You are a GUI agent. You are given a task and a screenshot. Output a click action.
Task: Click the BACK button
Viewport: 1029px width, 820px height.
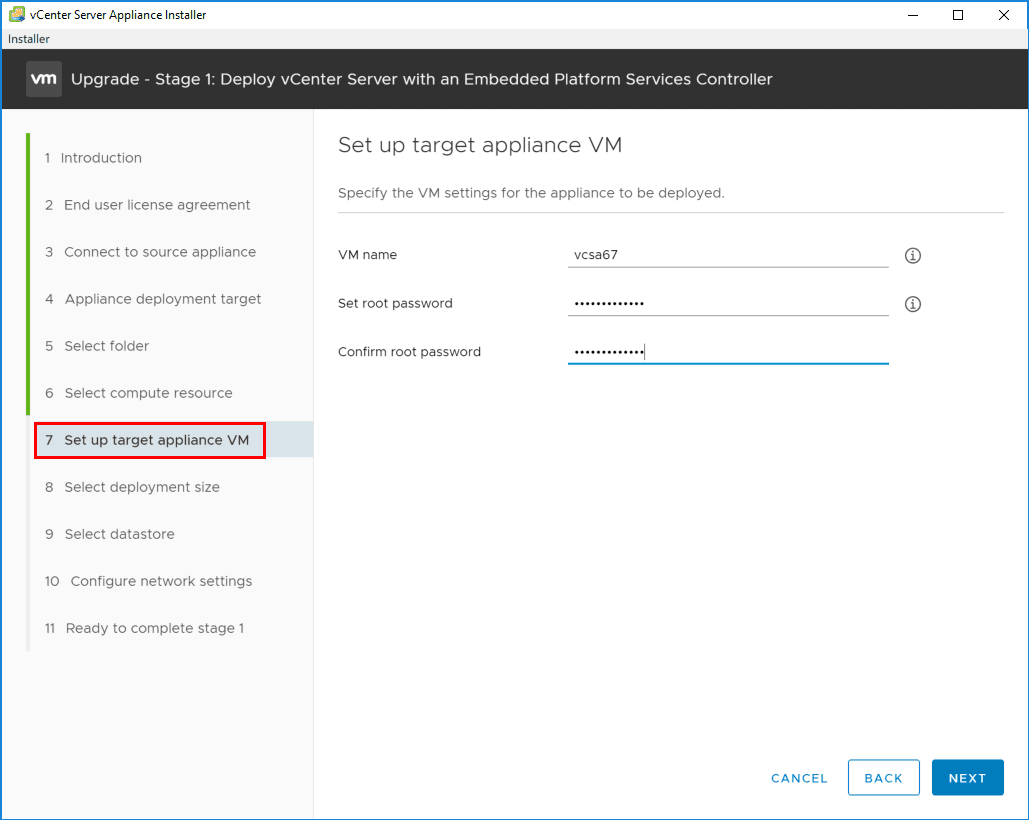pyautogui.click(x=883, y=778)
